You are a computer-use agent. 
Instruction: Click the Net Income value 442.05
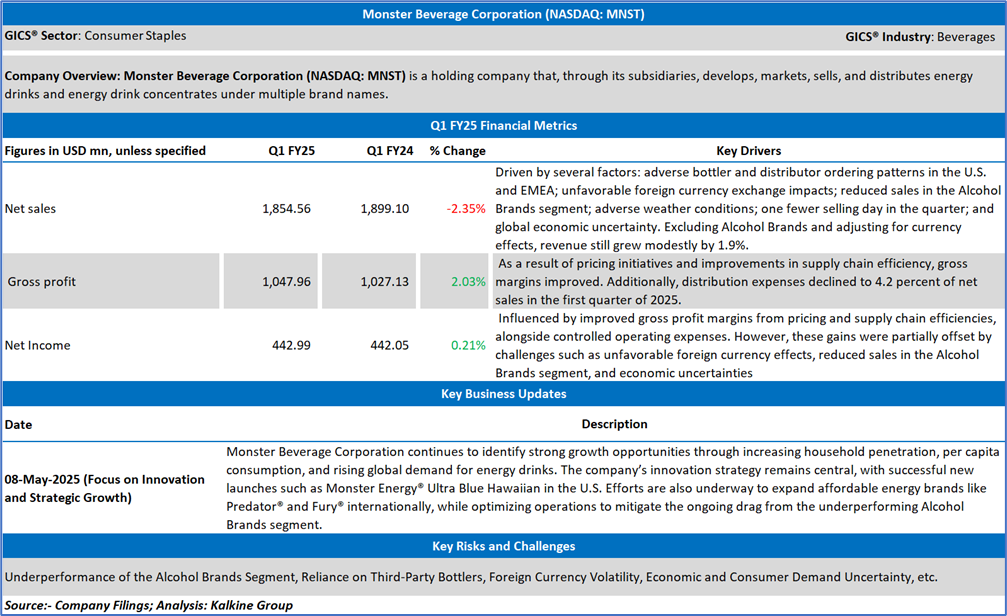coord(389,346)
